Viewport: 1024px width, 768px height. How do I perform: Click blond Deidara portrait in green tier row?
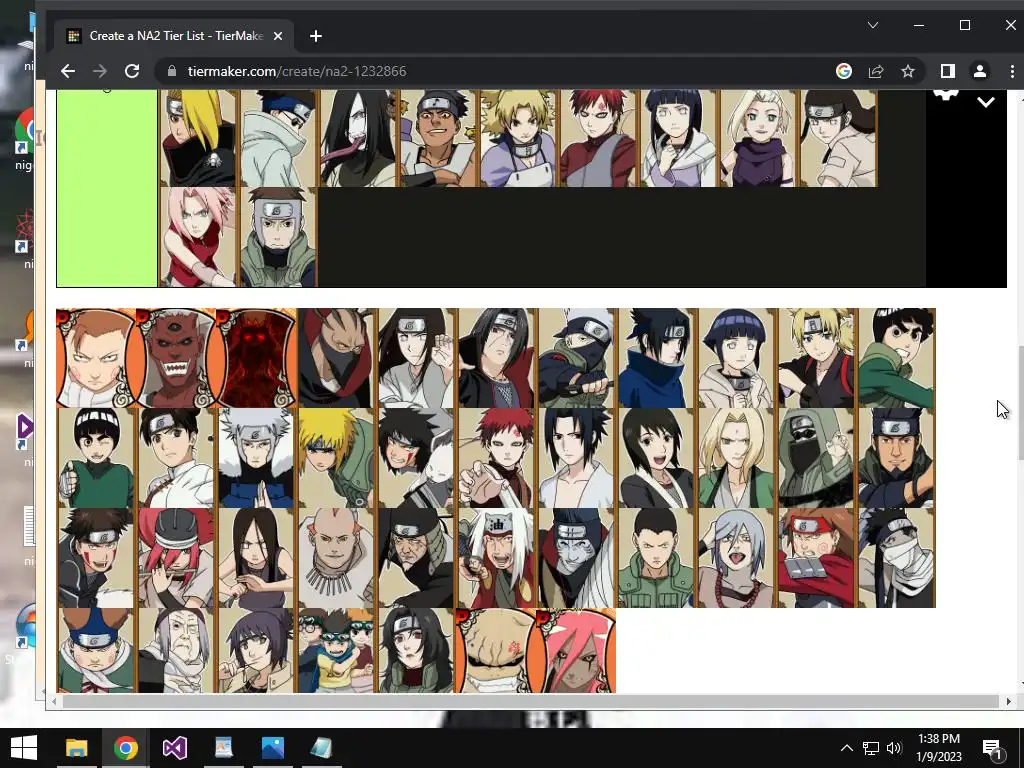click(x=199, y=138)
